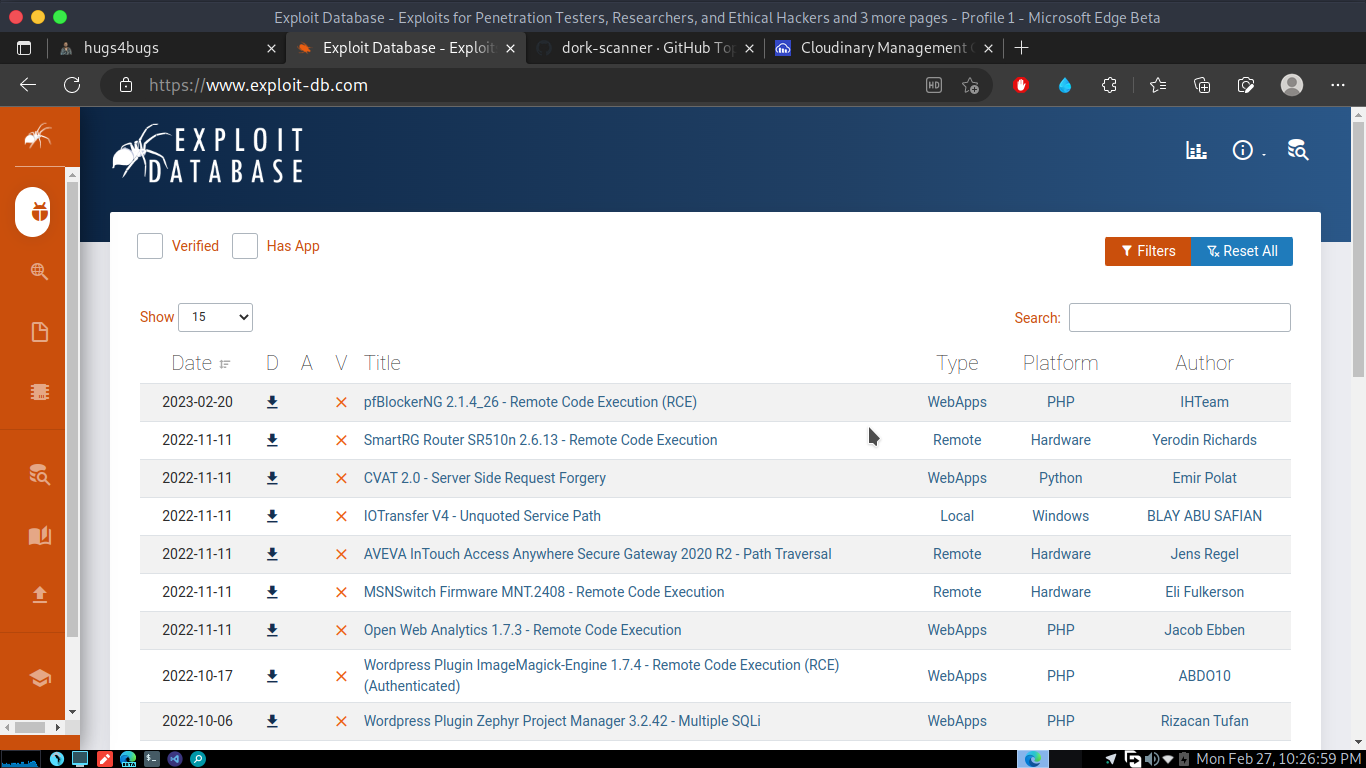Download the AVEVA InTouch exploit file
This screenshot has height=768, width=1366.
pyautogui.click(x=272, y=554)
